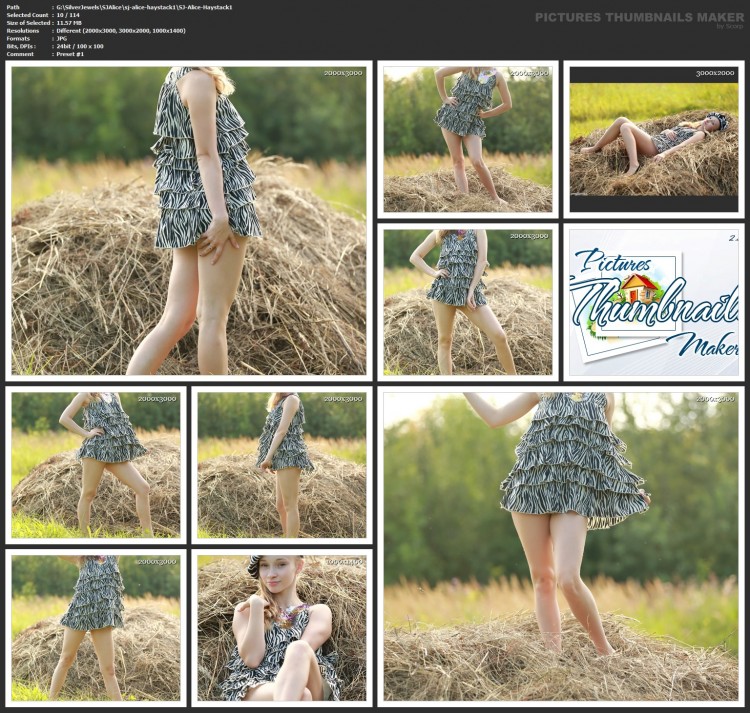750x713 pixels.
Task: Click the Selected Count value 10 / 114
Action: click(68, 15)
